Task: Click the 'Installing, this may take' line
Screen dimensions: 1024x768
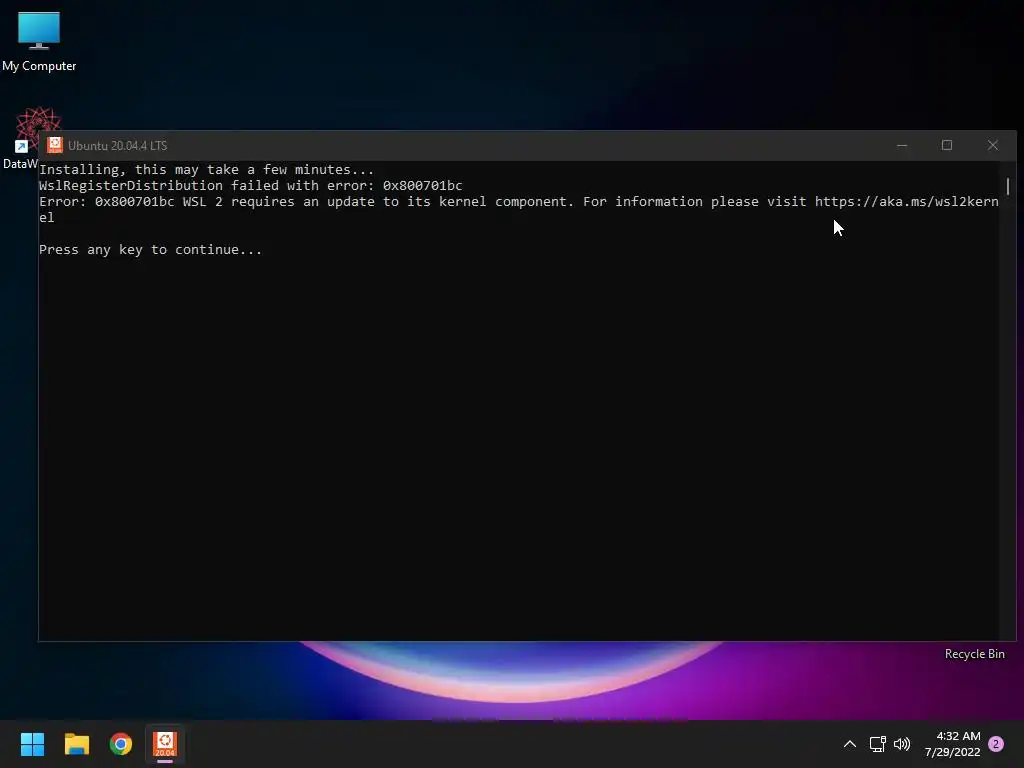Action: 206,170
